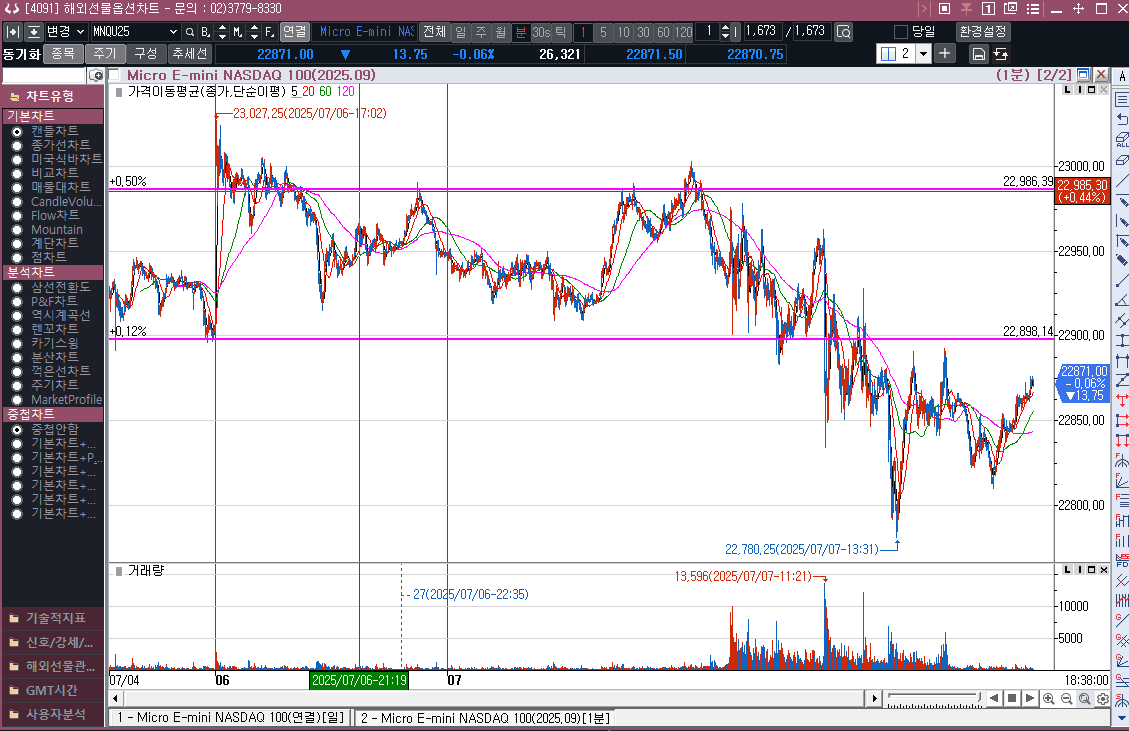Click the add chart plus button
The width and height of the screenshot is (1129, 731).
(945, 53)
